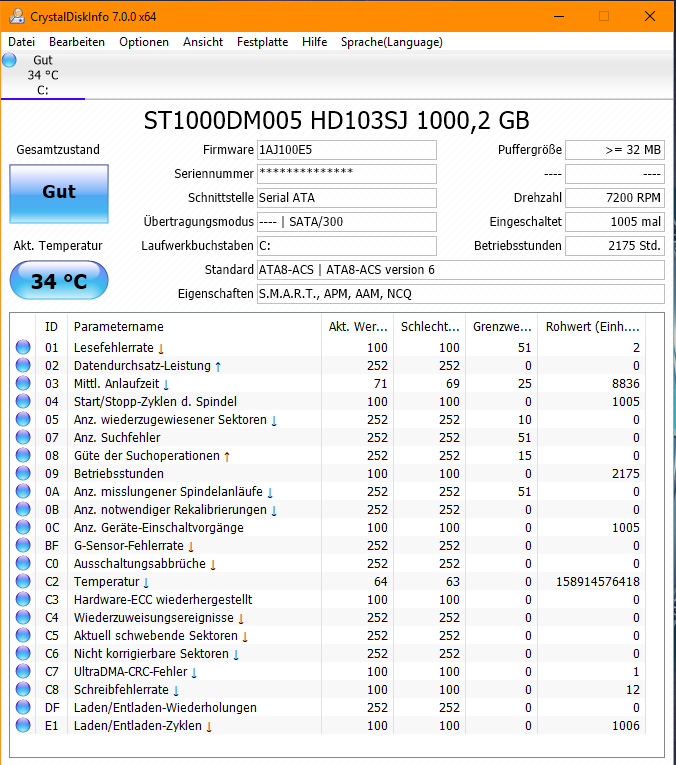Click the Rohwert (Einh.... column header

pos(592,326)
